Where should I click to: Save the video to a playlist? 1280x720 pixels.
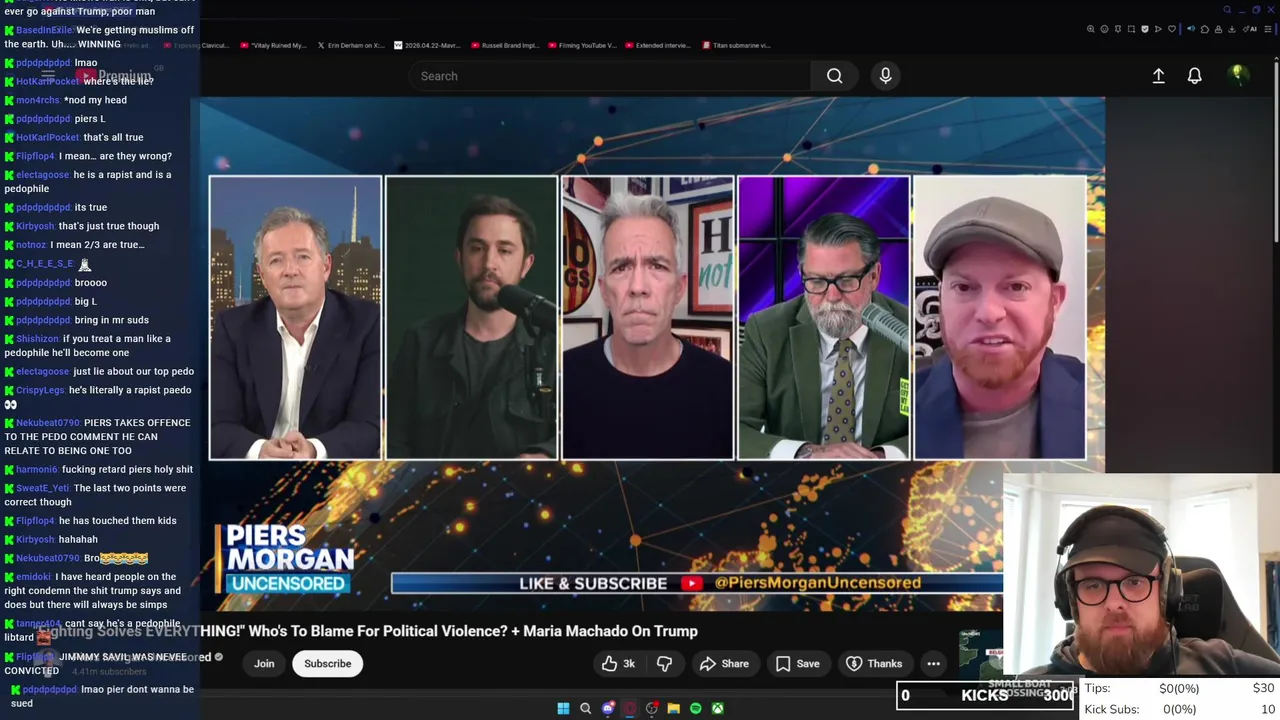coord(797,663)
